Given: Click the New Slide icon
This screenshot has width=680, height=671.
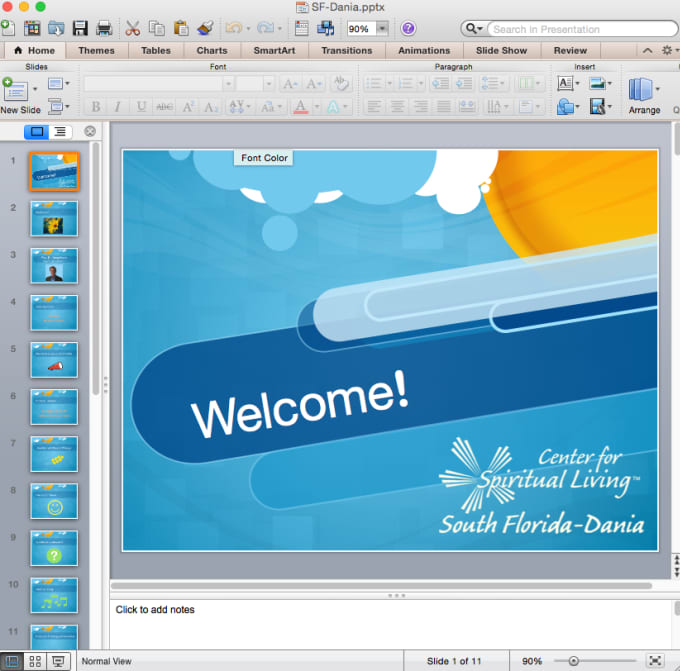Looking at the screenshot, I should click(15, 90).
